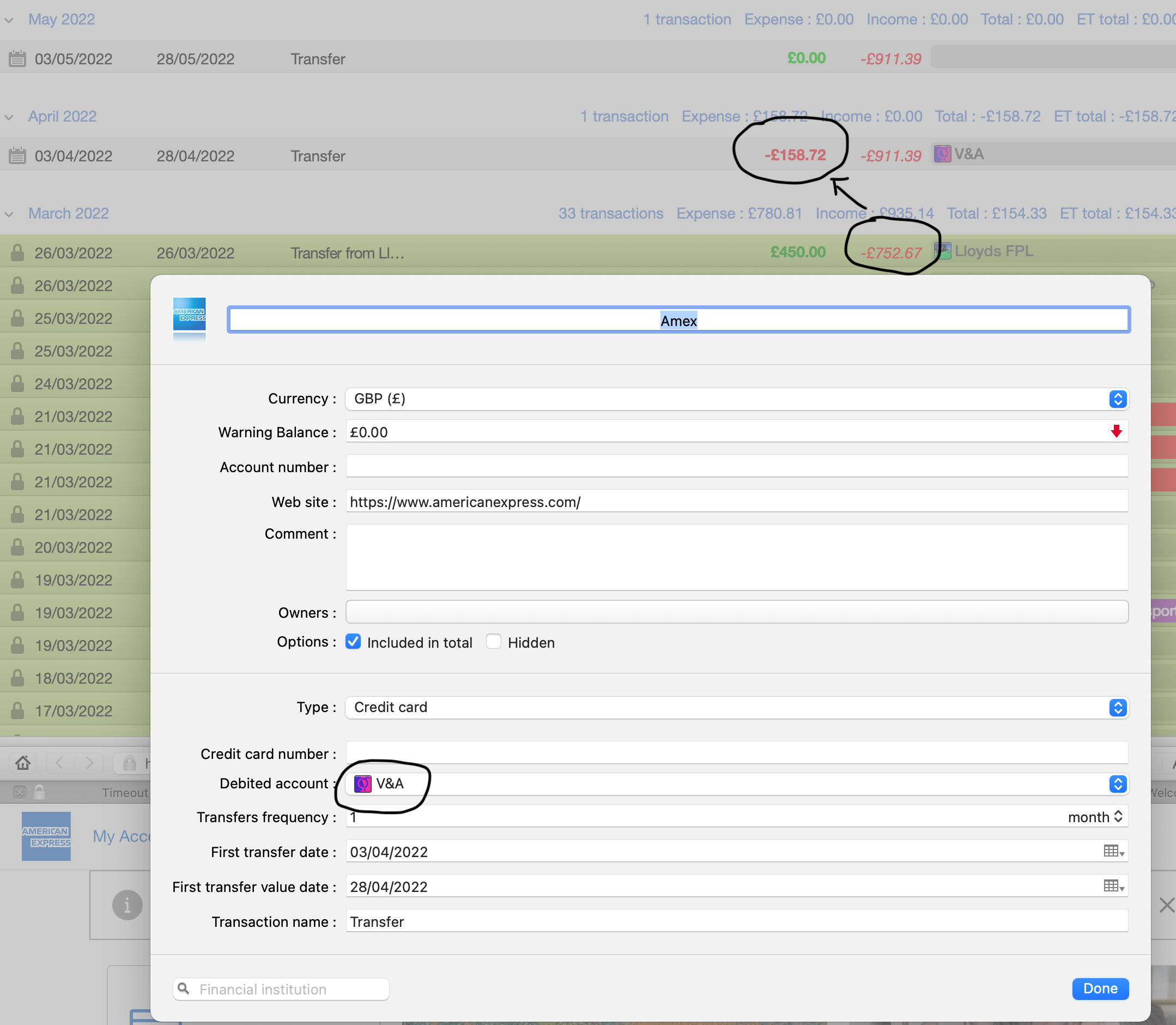This screenshot has width=1176, height=1025.
Task: Click the padlock icon in the browser address bar
Action: (x=130, y=763)
